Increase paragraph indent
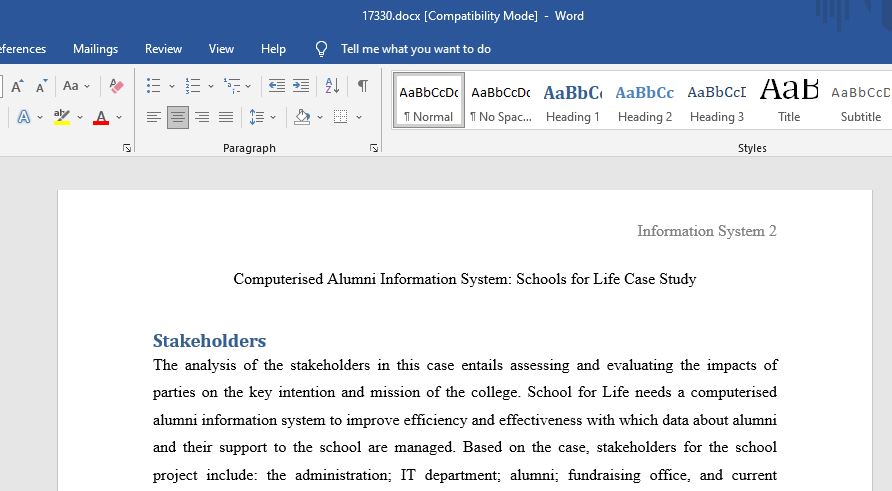892x491 pixels. [x=301, y=86]
